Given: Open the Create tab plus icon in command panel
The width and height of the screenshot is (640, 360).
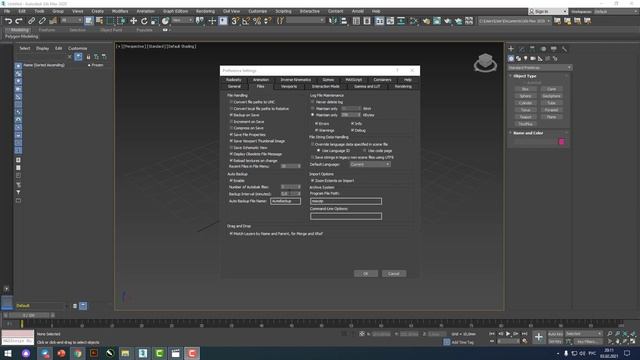Looking at the screenshot, I should tap(511, 49).
